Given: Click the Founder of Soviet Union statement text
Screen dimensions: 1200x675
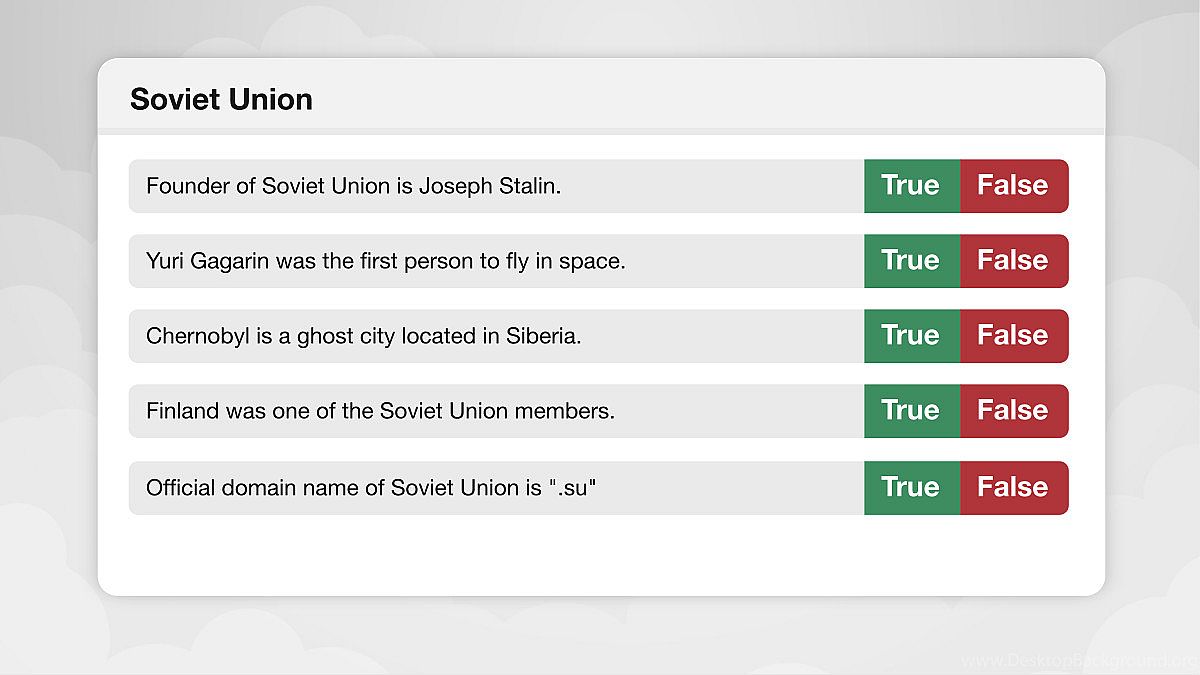Looking at the screenshot, I should pos(353,186).
